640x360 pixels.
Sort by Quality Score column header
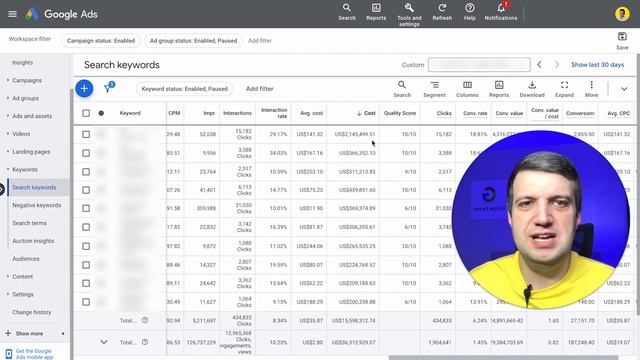click(400, 113)
